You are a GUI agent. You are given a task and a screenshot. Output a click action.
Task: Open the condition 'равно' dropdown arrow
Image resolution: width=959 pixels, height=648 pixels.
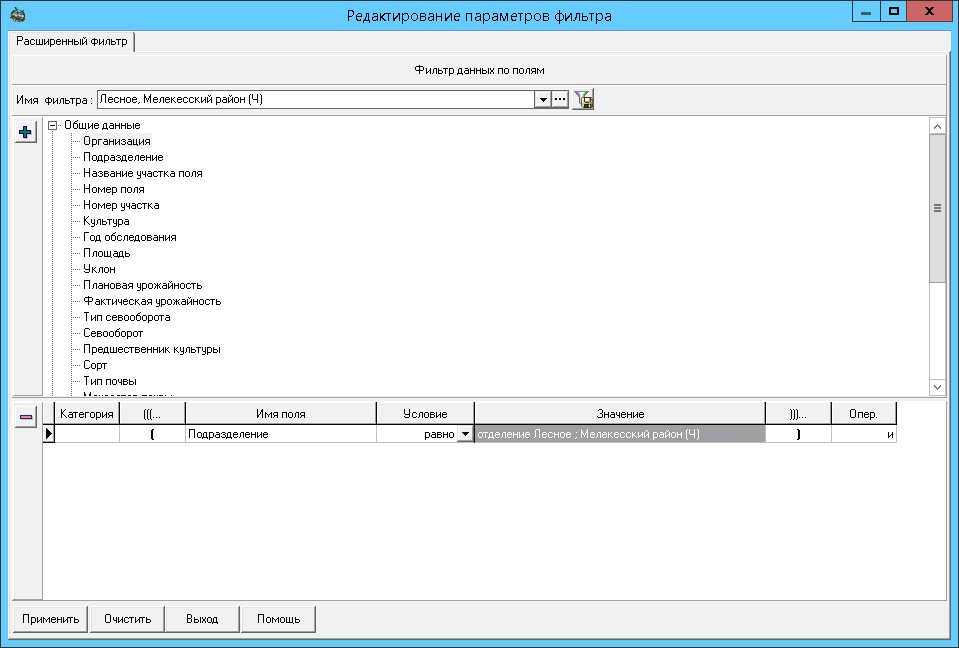464,435
